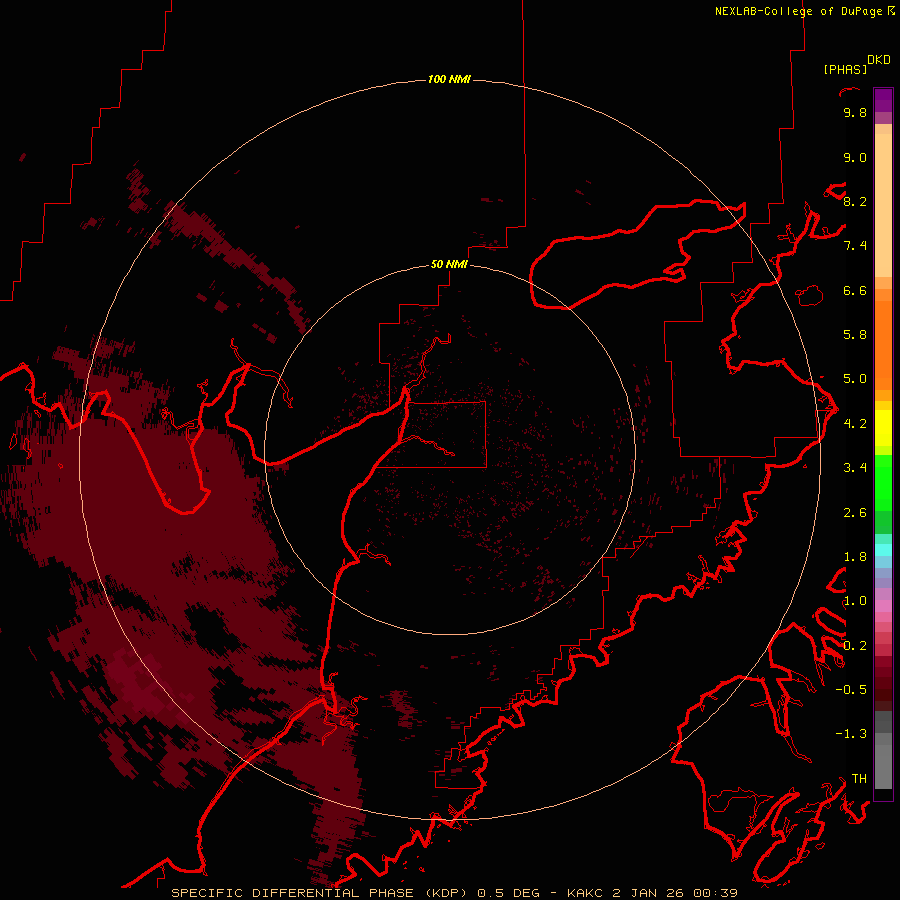Select the 1.8 value on color scale
Screen dimensions: 900x900
855,557
